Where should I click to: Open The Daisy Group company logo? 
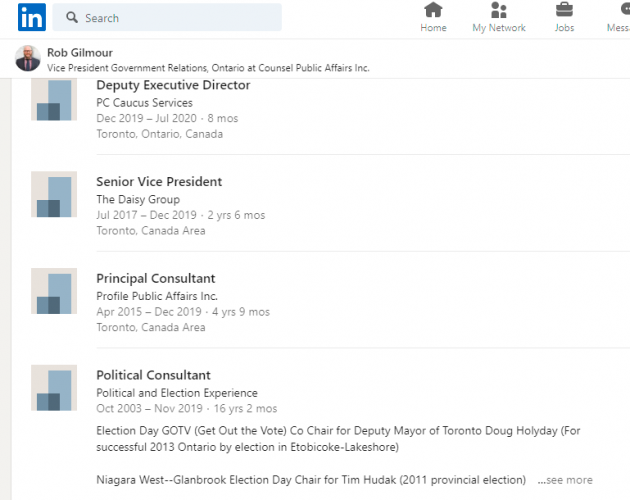pyautogui.click(x=54, y=194)
